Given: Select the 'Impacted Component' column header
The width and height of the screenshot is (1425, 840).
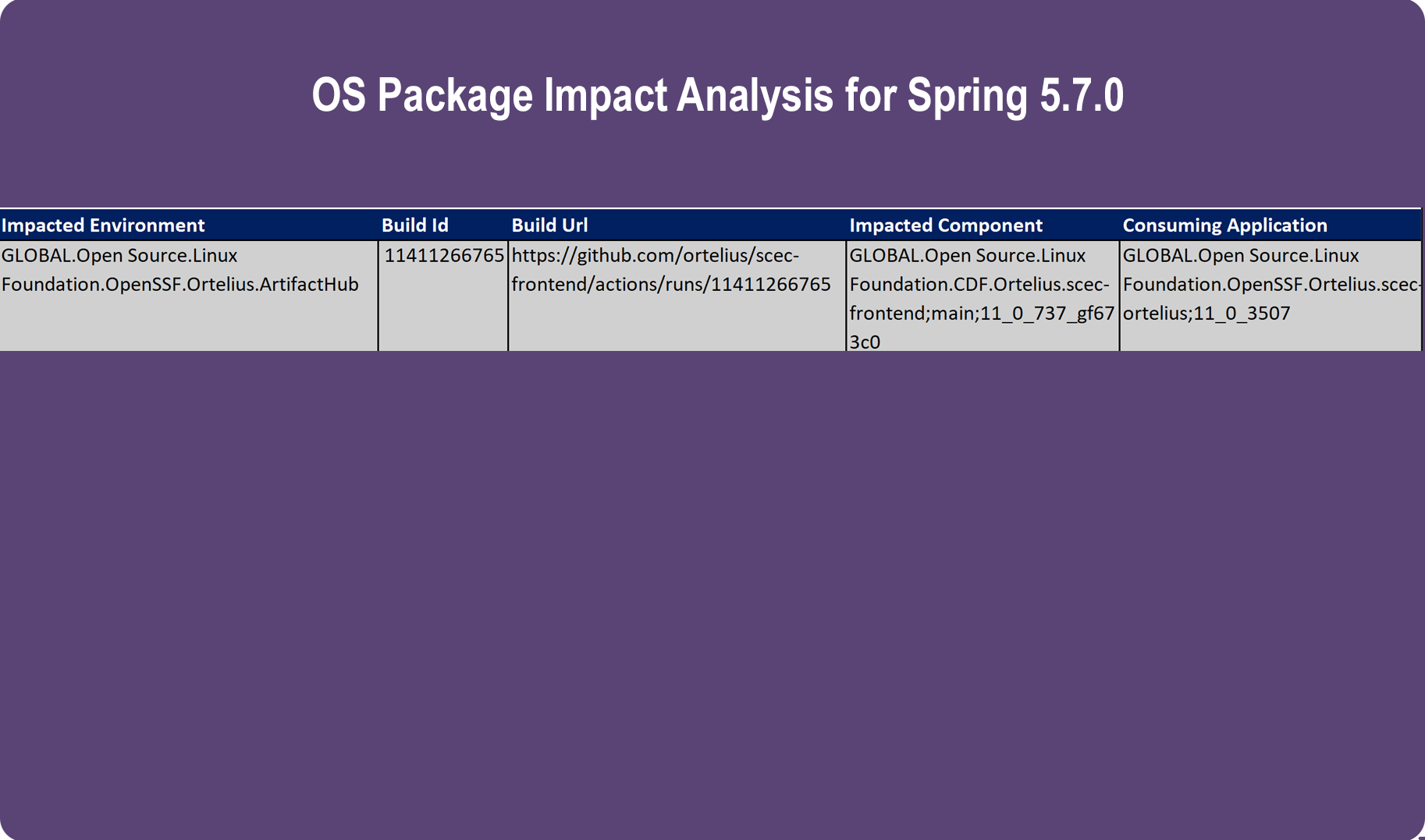Looking at the screenshot, I should point(945,225).
